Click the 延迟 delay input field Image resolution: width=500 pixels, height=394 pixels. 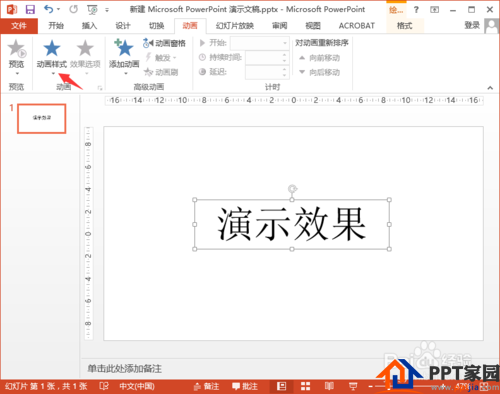click(263, 72)
